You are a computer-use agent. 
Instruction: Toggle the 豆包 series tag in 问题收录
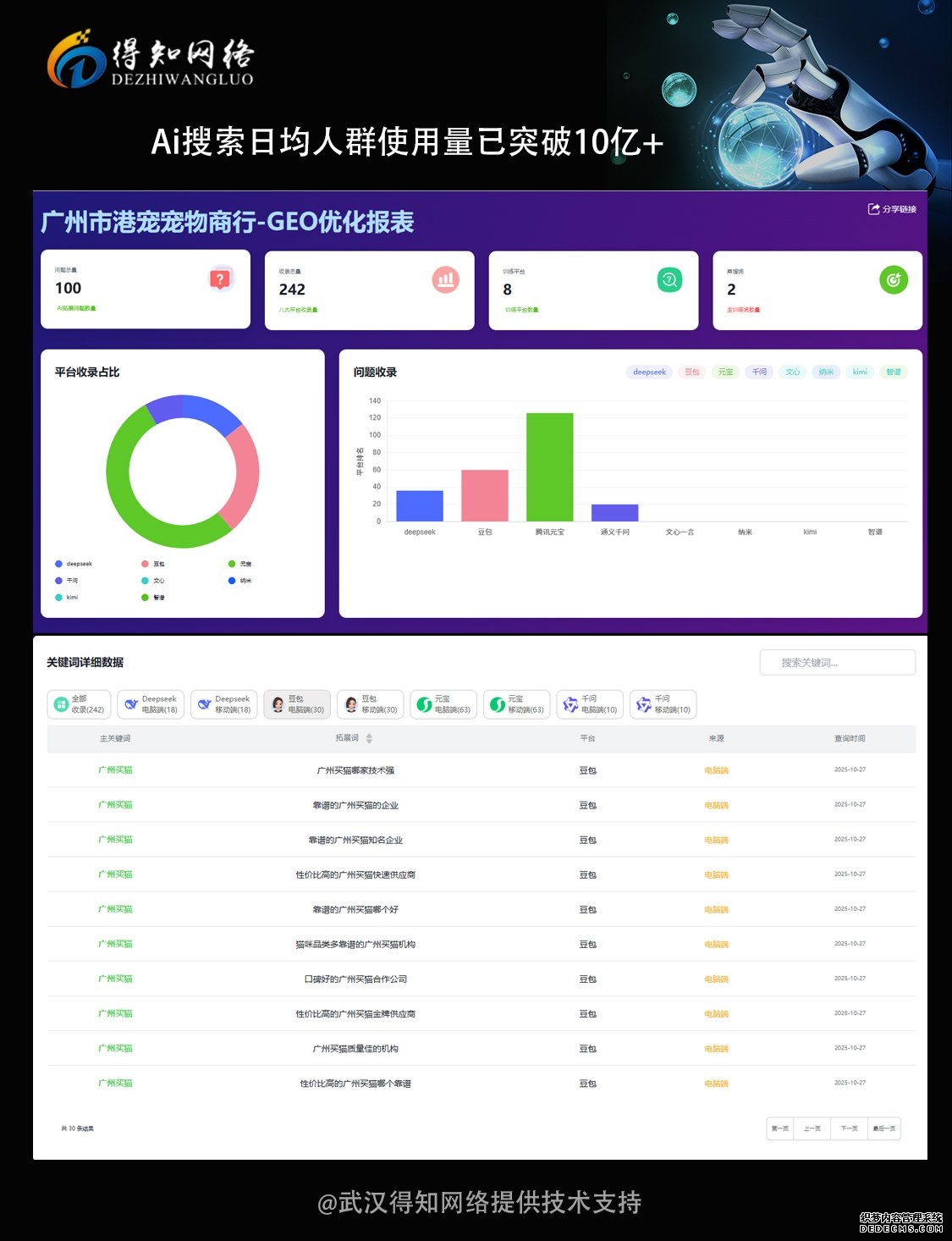pyautogui.click(x=692, y=372)
